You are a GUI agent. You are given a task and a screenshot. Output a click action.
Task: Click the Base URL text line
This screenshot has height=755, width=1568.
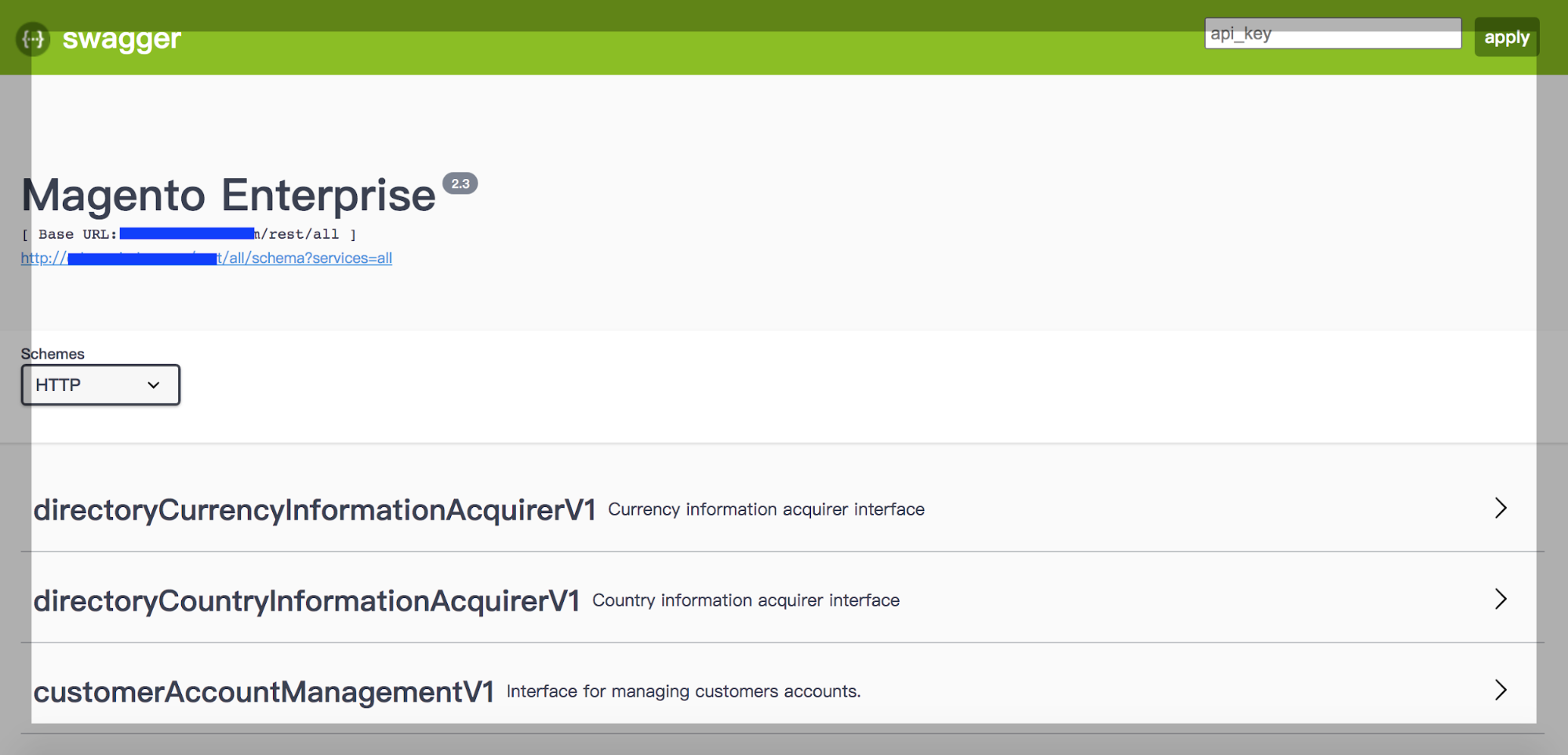click(x=188, y=235)
